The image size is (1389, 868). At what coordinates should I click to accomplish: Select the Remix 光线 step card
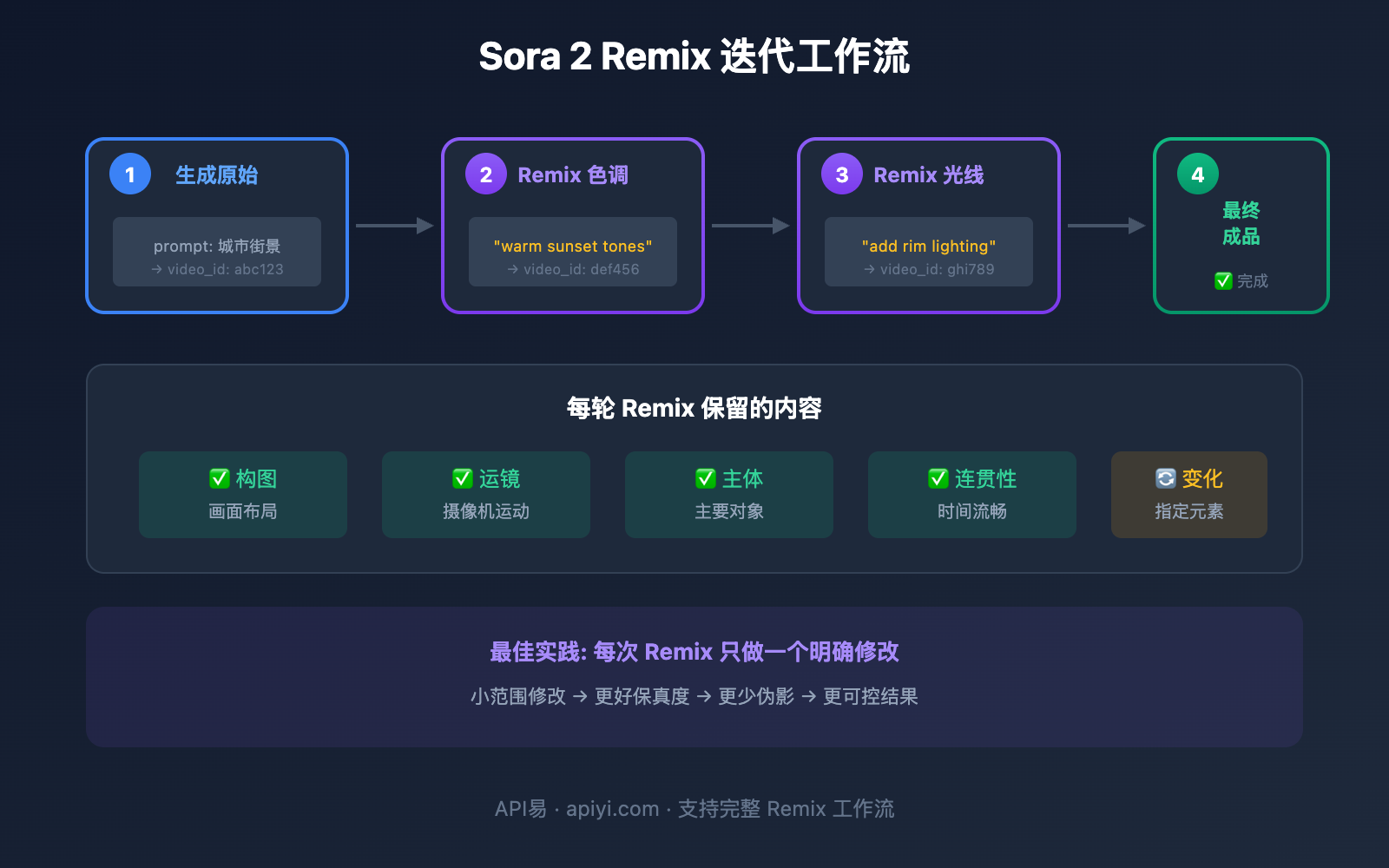click(928, 225)
